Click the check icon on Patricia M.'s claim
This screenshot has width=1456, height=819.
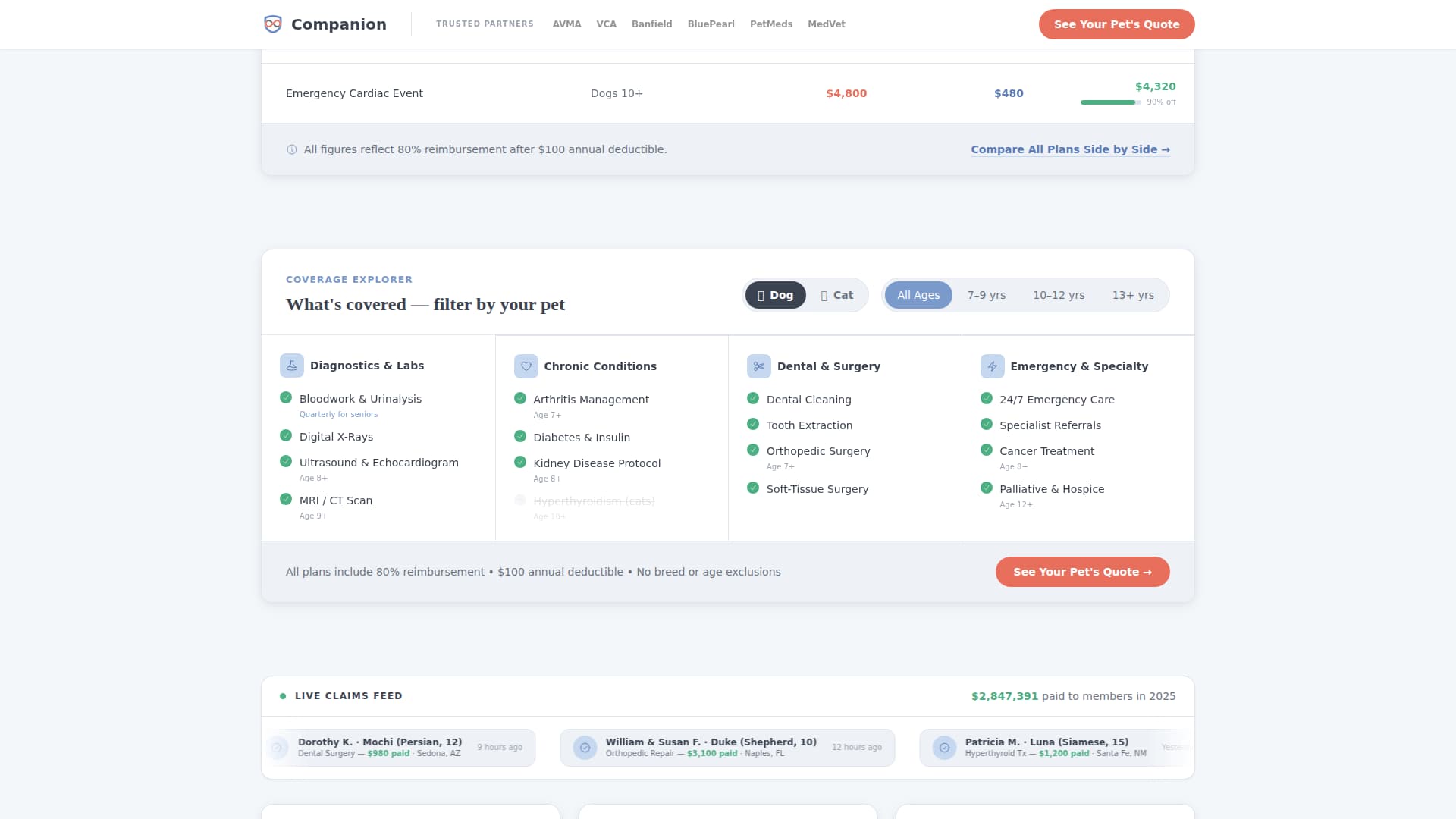coord(944,748)
